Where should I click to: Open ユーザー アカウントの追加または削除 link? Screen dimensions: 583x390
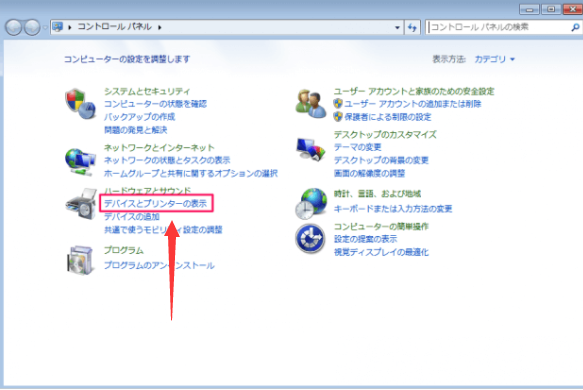(x=412, y=104)
